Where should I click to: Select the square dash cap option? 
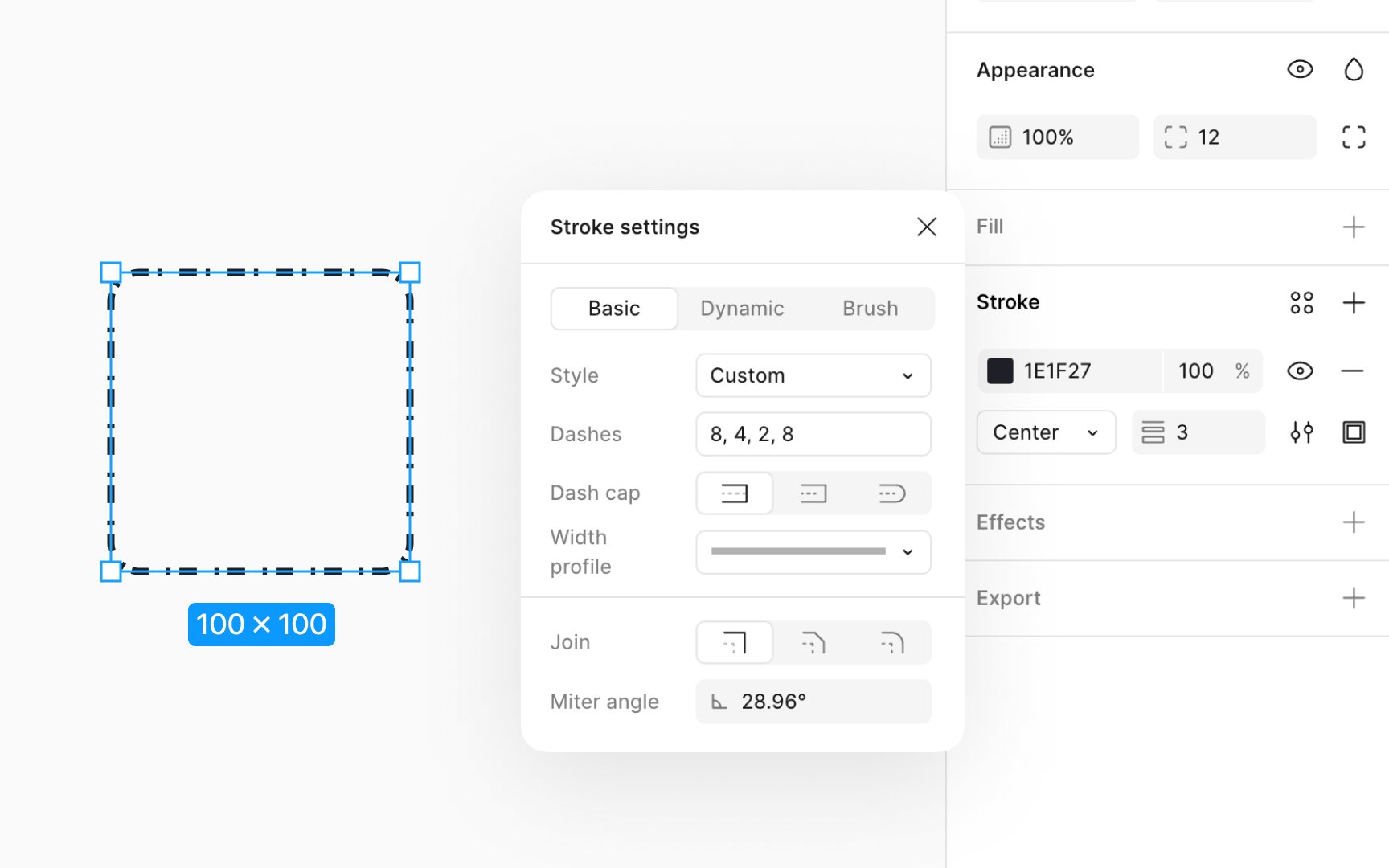point(813,493)
